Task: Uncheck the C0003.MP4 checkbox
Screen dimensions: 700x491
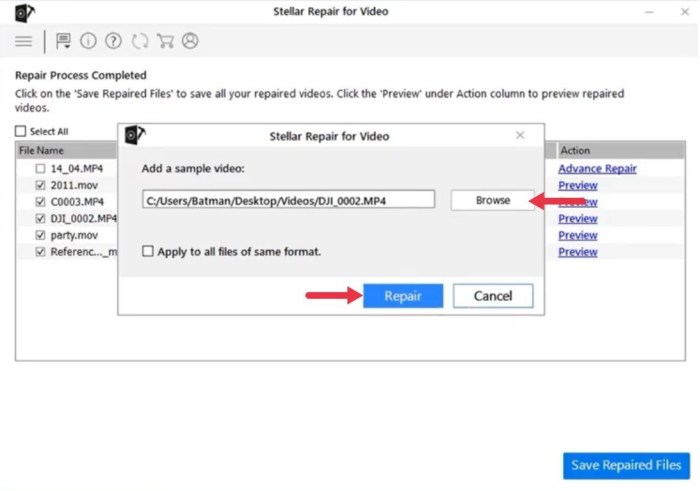Action: 40,202
